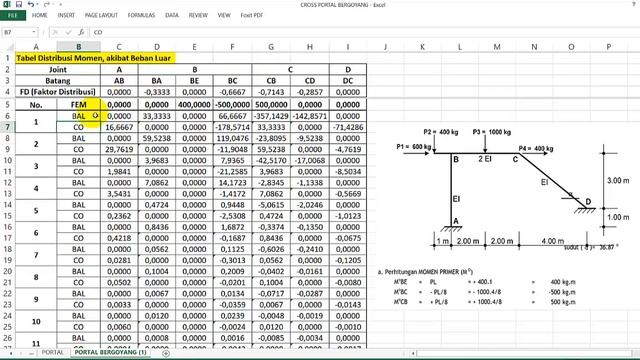
Task: Click cell with value -500,0000
Action: point(232,104)
